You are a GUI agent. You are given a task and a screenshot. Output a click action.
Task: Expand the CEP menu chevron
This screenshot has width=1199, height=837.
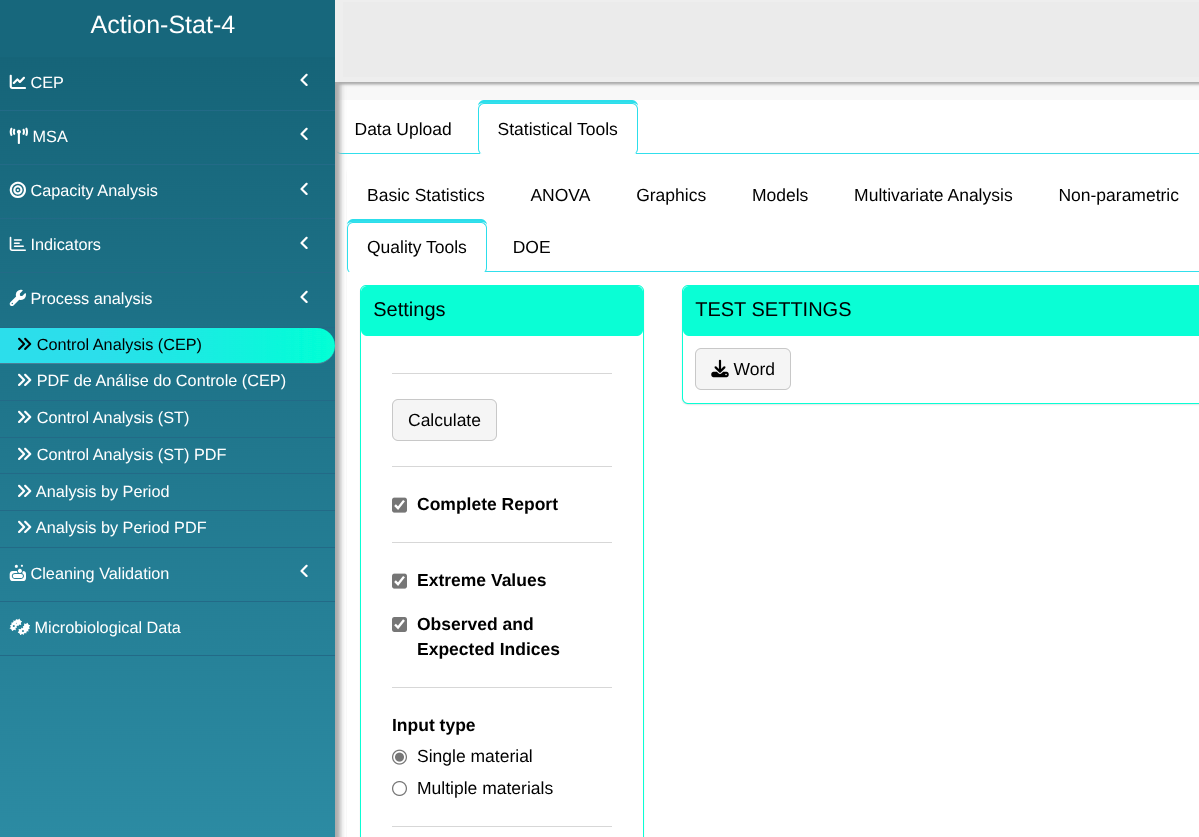(304, 80)
